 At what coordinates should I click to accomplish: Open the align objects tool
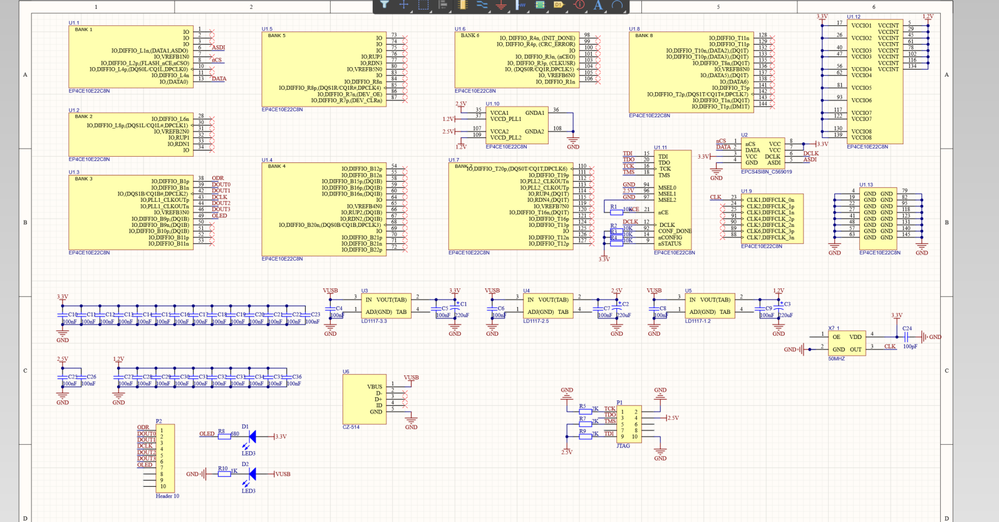[x=442, y=6]
